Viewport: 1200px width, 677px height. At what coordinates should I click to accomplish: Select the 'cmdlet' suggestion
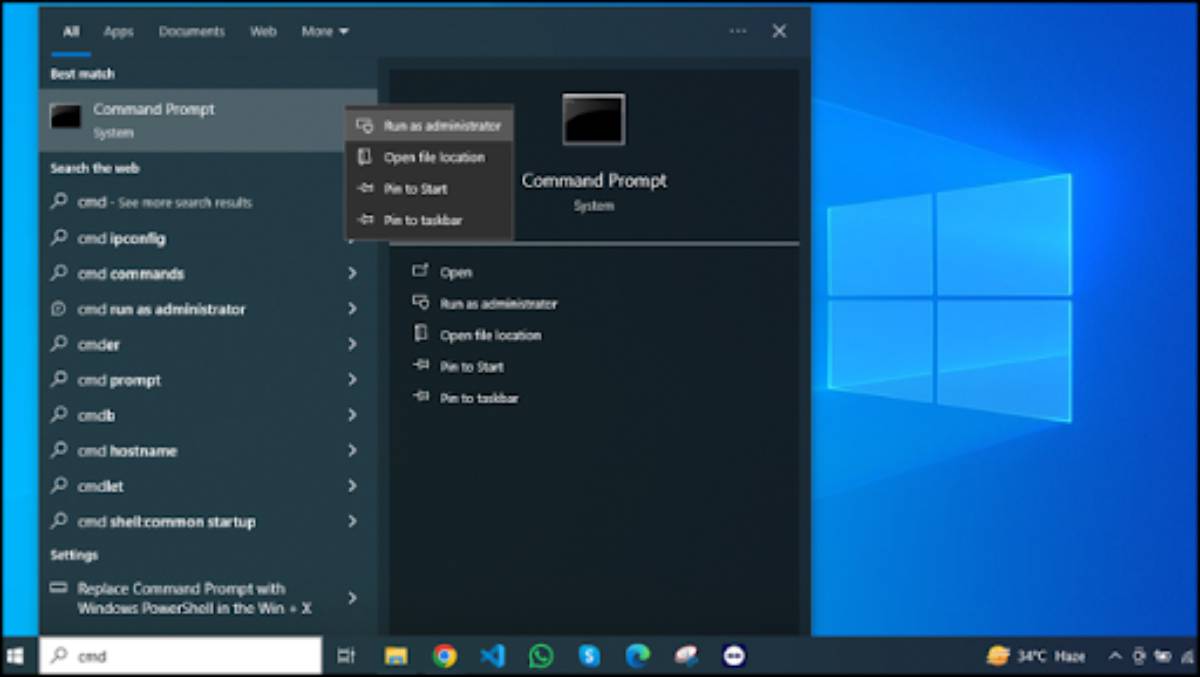coord(208,486)
